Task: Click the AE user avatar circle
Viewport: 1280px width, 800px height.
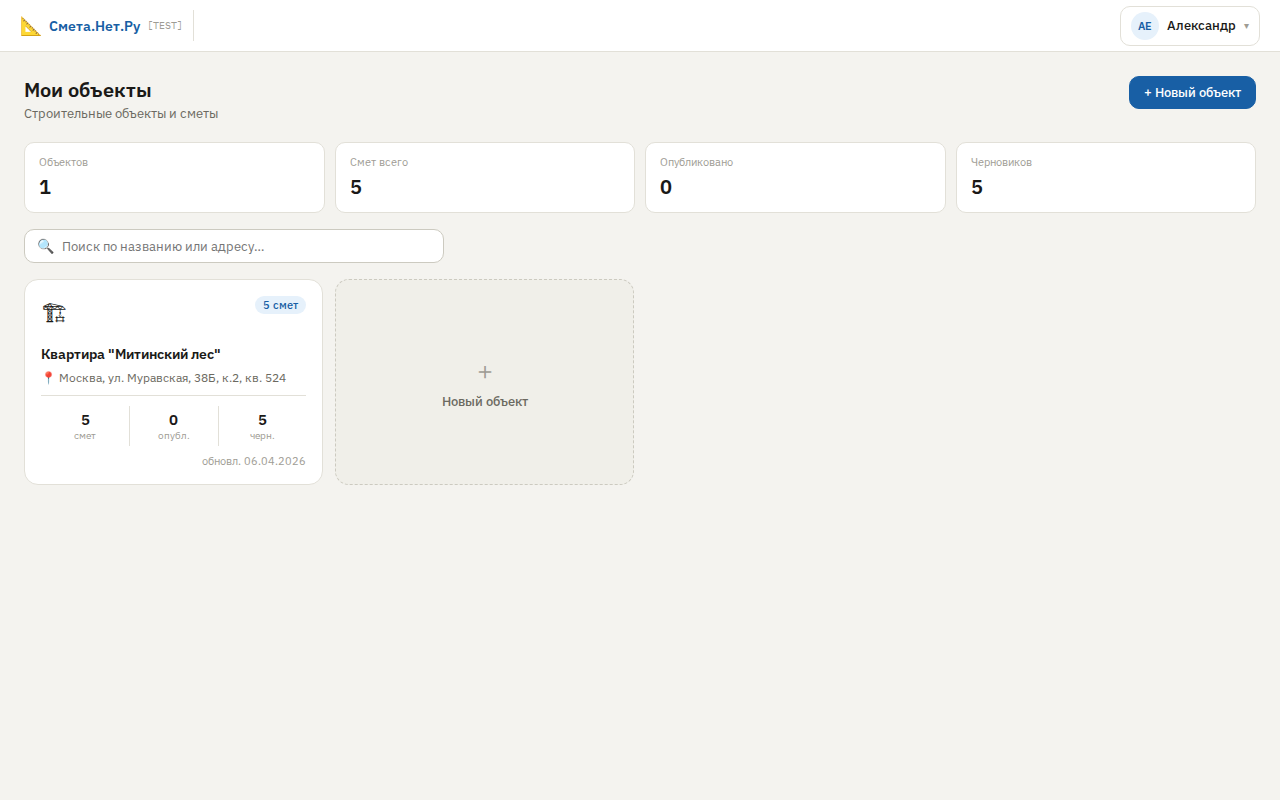Action: coord(1144,26)
